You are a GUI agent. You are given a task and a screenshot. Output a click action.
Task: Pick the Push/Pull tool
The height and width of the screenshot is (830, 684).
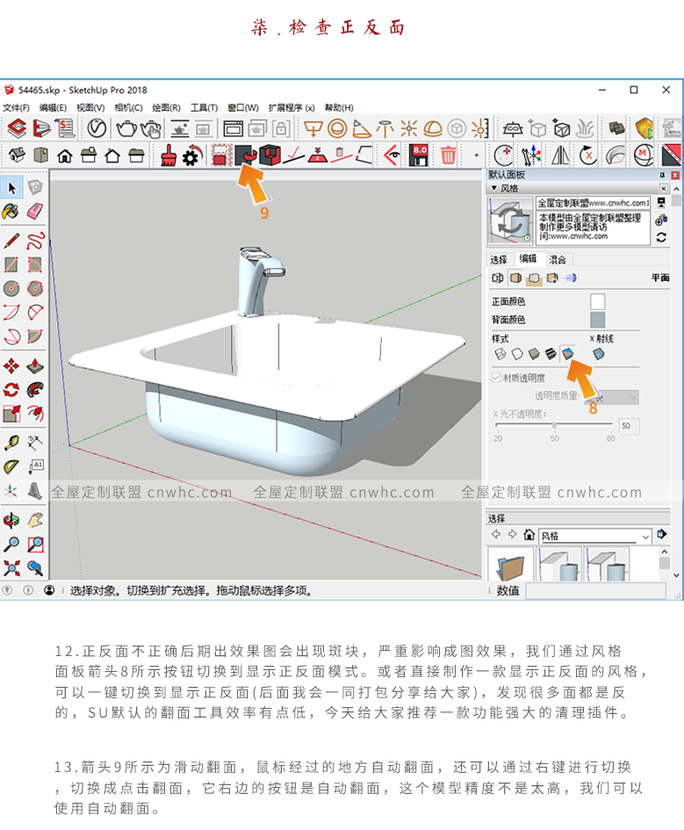click(x=35, y=366)
